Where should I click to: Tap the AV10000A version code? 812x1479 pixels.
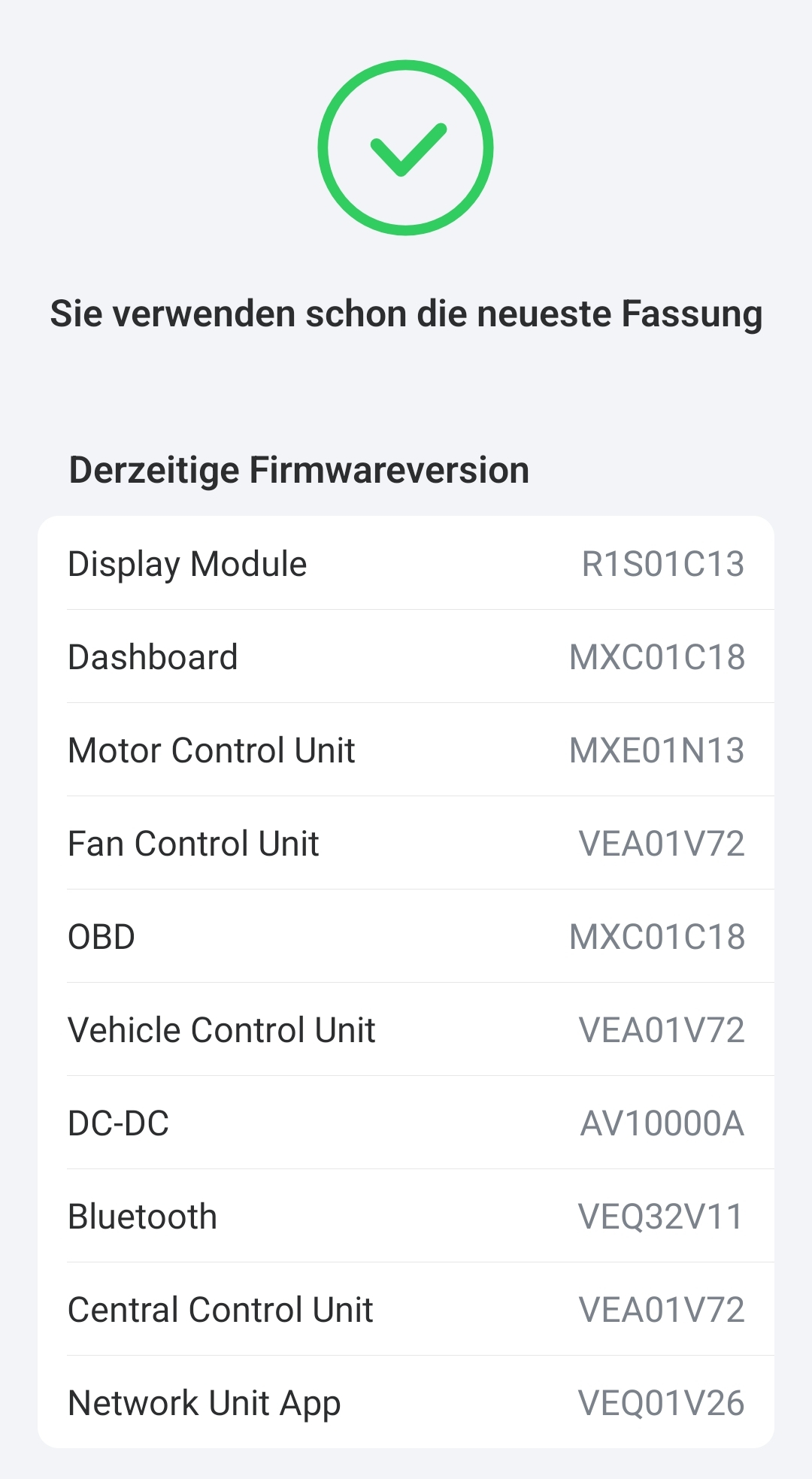(662, 1123)
